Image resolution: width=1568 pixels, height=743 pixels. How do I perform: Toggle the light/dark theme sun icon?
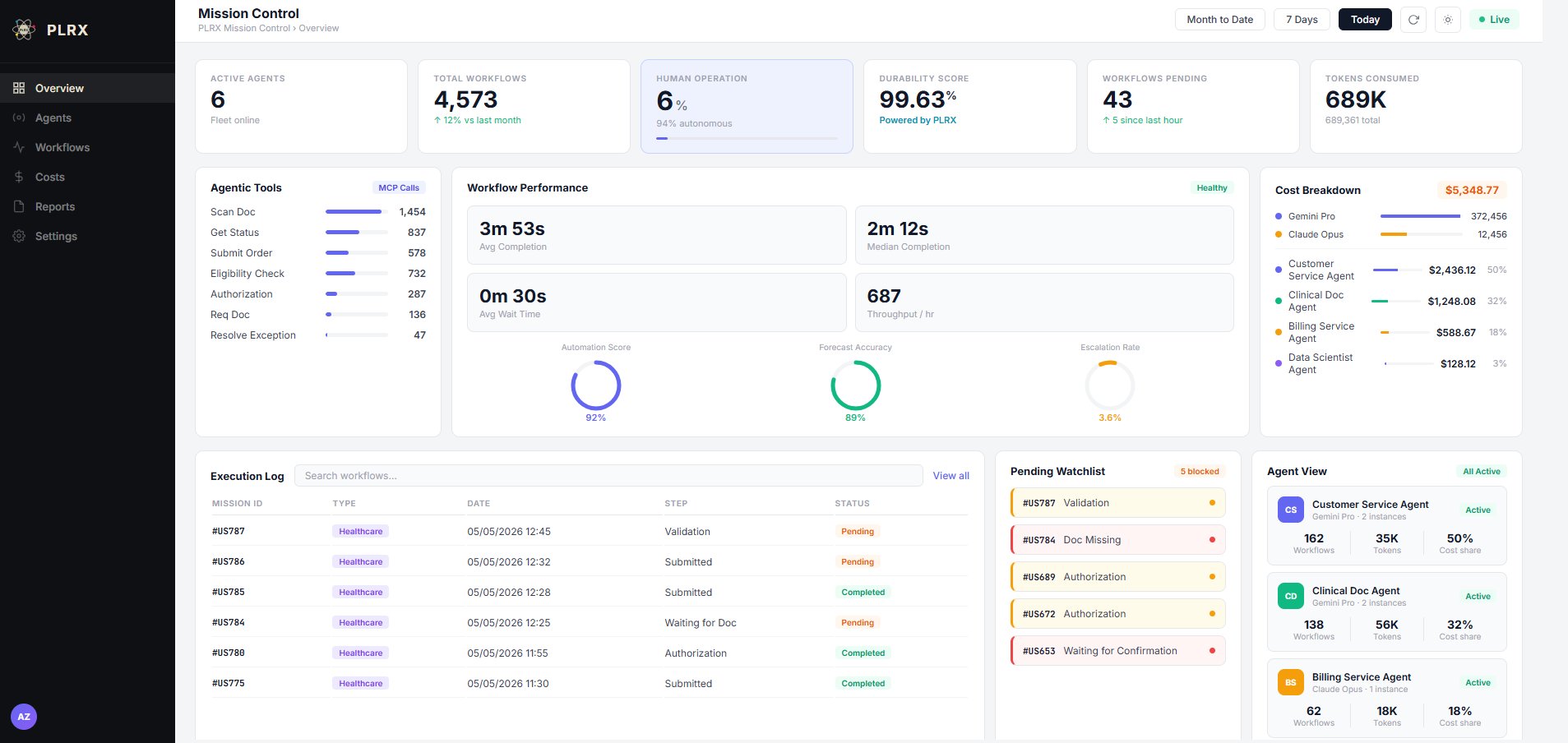pos(1448,20)
